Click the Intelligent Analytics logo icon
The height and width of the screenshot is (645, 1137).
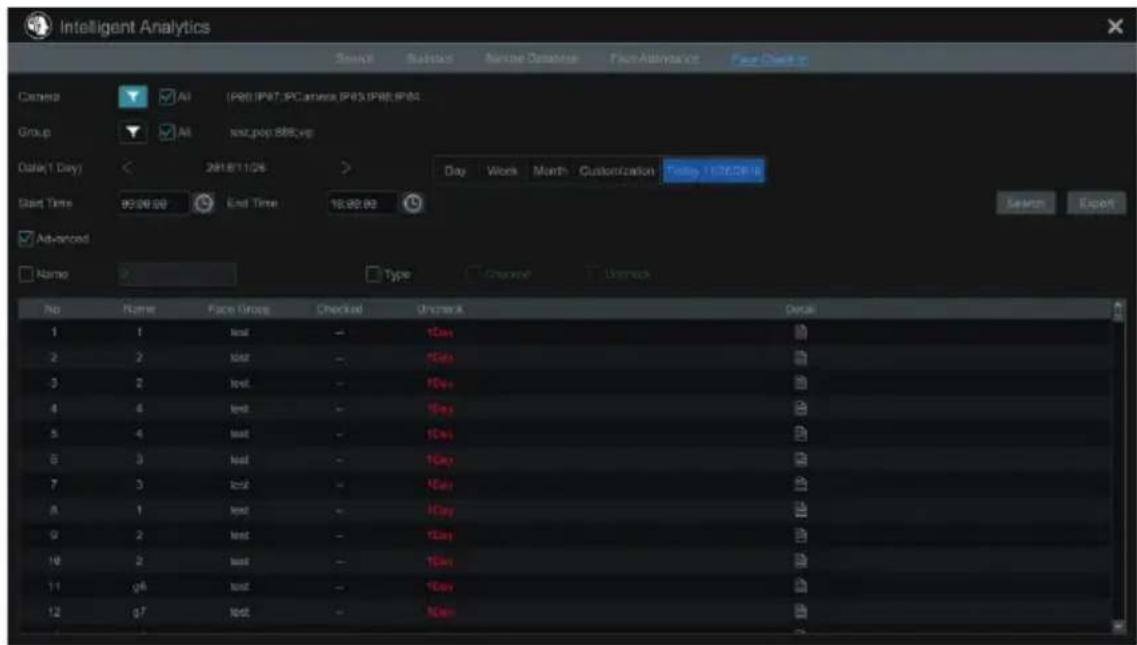pyautogui.click(x=38, y=26)
